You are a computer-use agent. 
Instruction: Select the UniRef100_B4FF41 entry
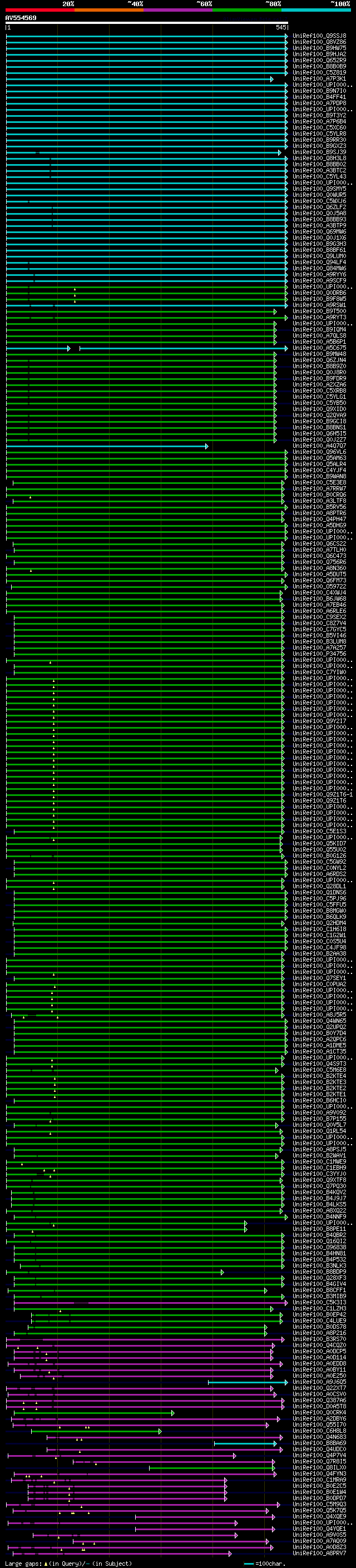point(319,97)
